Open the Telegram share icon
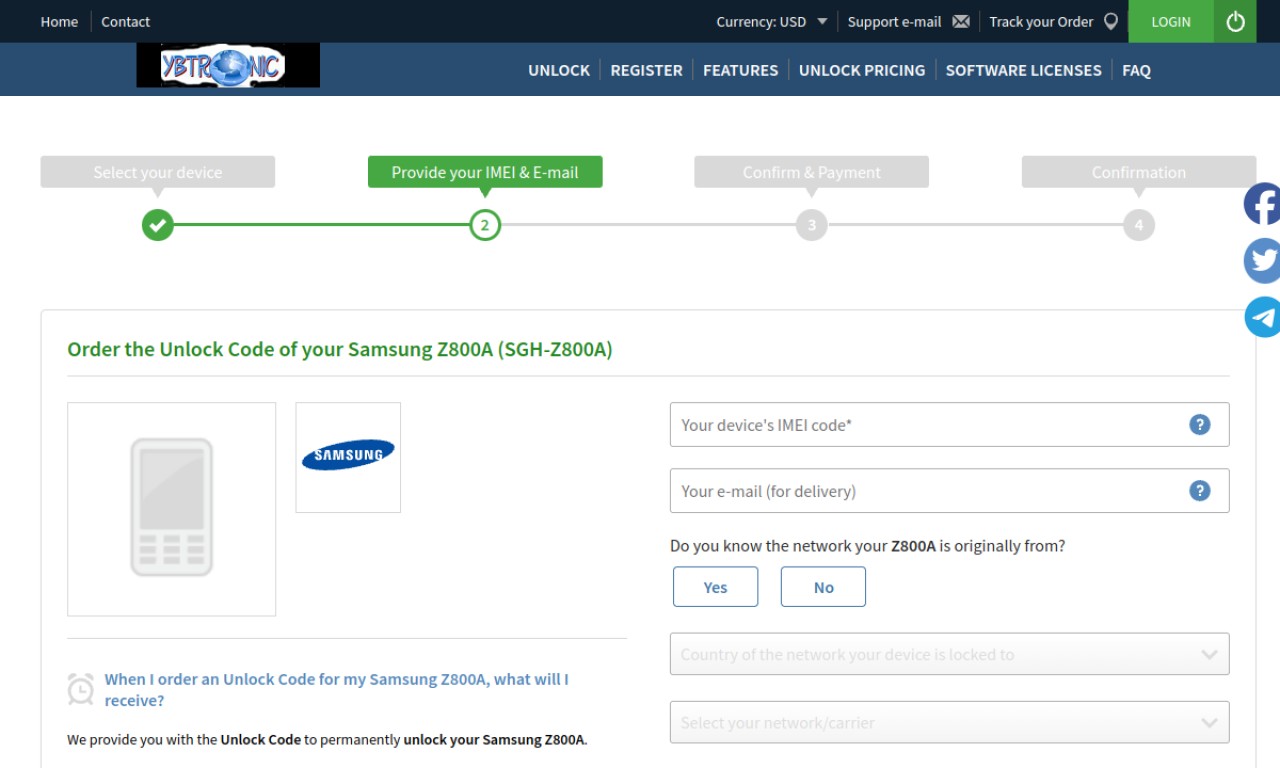1280x768 pixels. tap(1262, 317)
